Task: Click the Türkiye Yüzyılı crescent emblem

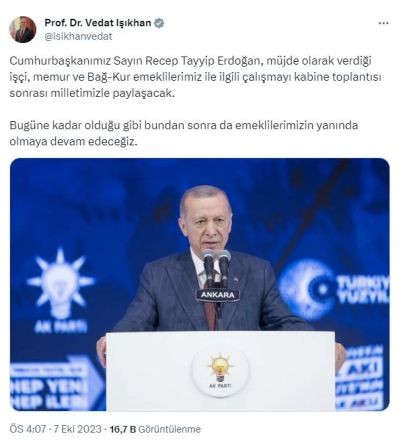Action: pos(306,289)
